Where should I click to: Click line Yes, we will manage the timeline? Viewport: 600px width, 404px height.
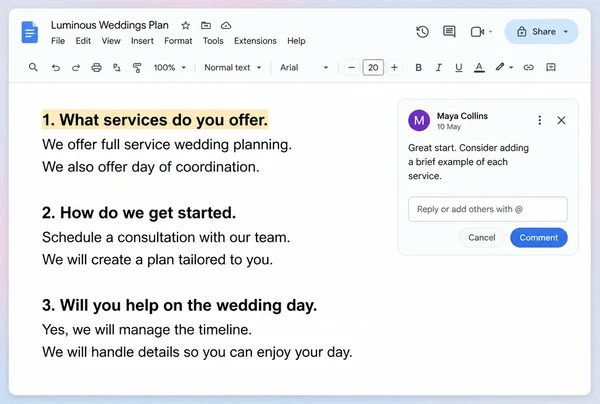[147, 330]
